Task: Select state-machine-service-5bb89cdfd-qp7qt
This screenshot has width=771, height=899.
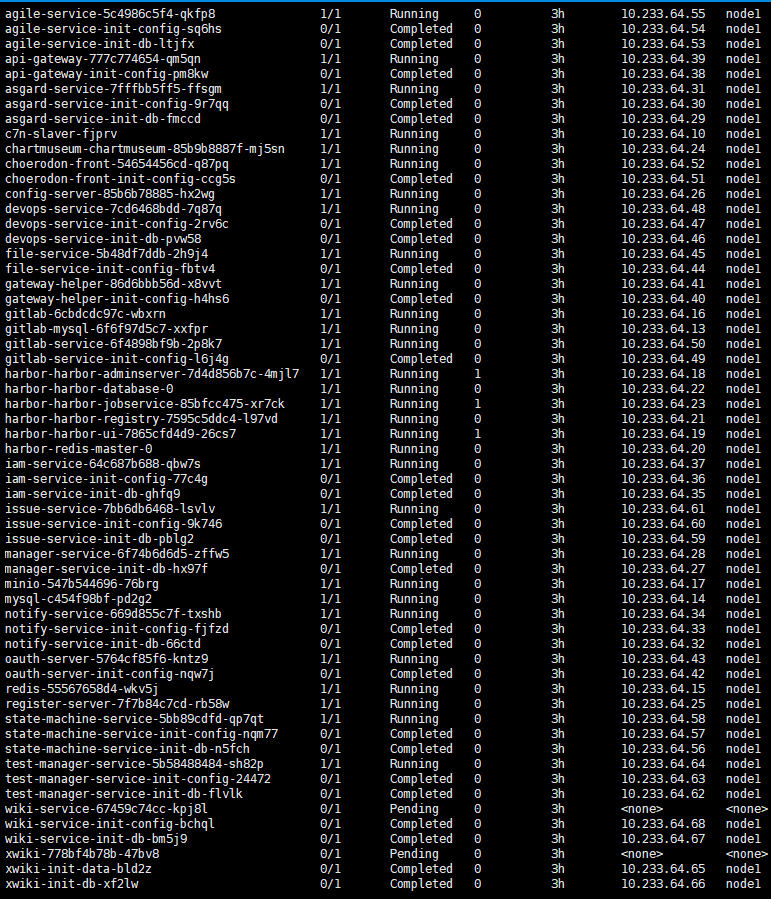Action: 135,718
